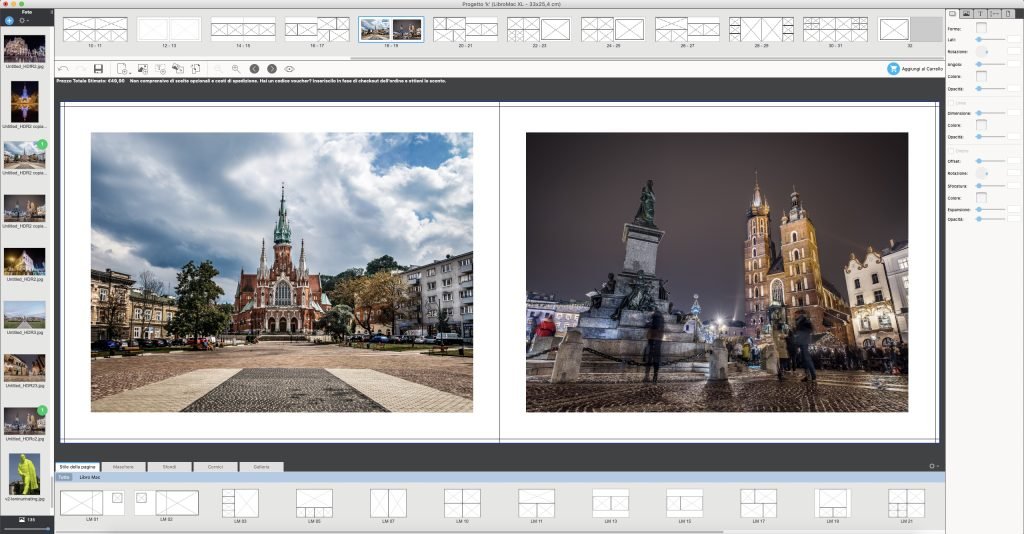Select the Tutte layout filter
The image size is (1024, 534).
63,477
